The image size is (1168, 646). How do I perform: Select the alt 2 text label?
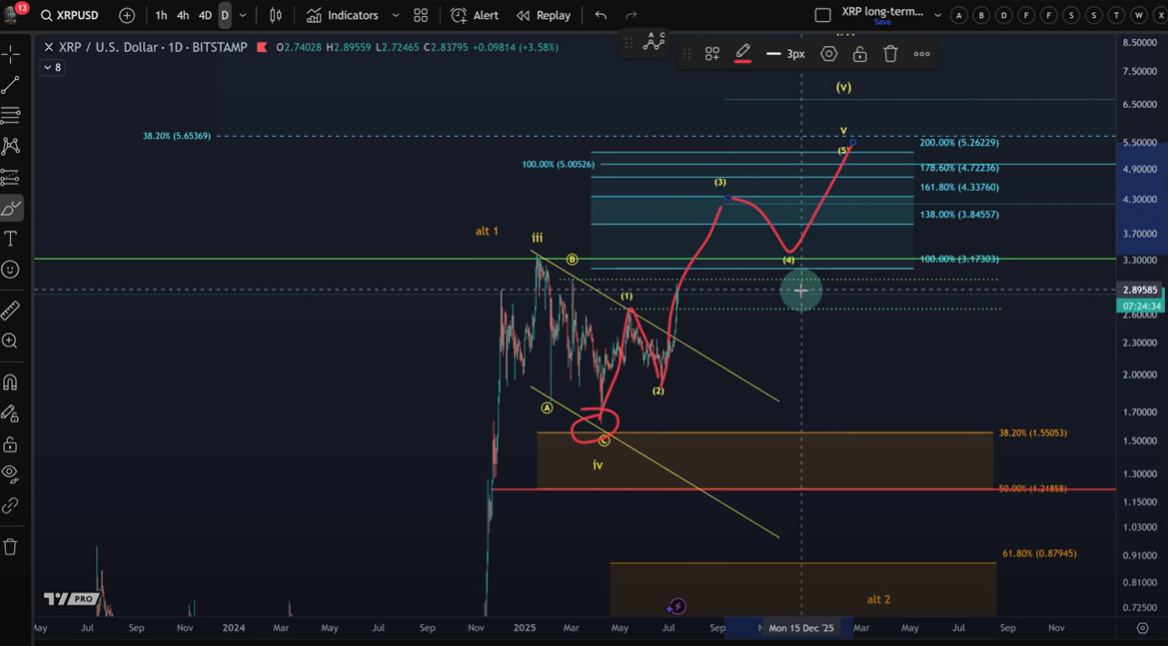pos(878,599)
